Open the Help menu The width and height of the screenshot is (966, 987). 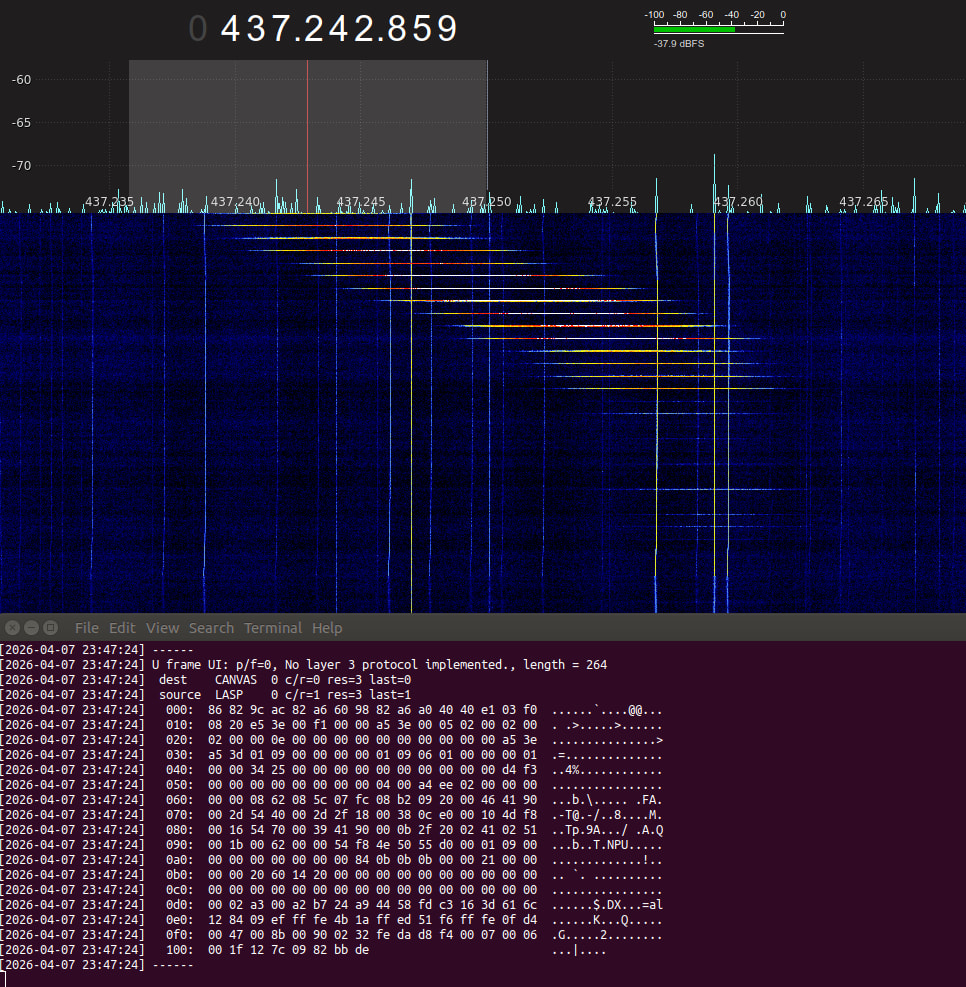pyautogui.click(x=327, y=628)
